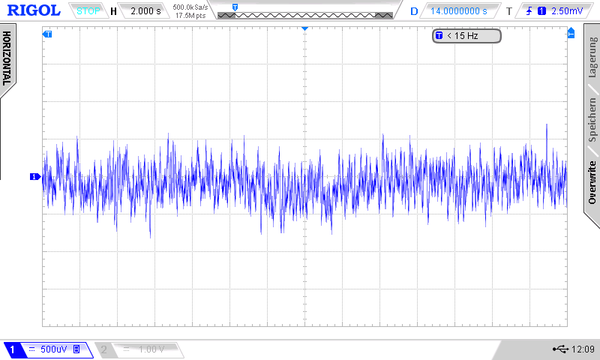The height and width of the screenshot is (360, 600).
Task: Click the 500.0kSa/s sample rate readout
Action: [x=190, y=7]
